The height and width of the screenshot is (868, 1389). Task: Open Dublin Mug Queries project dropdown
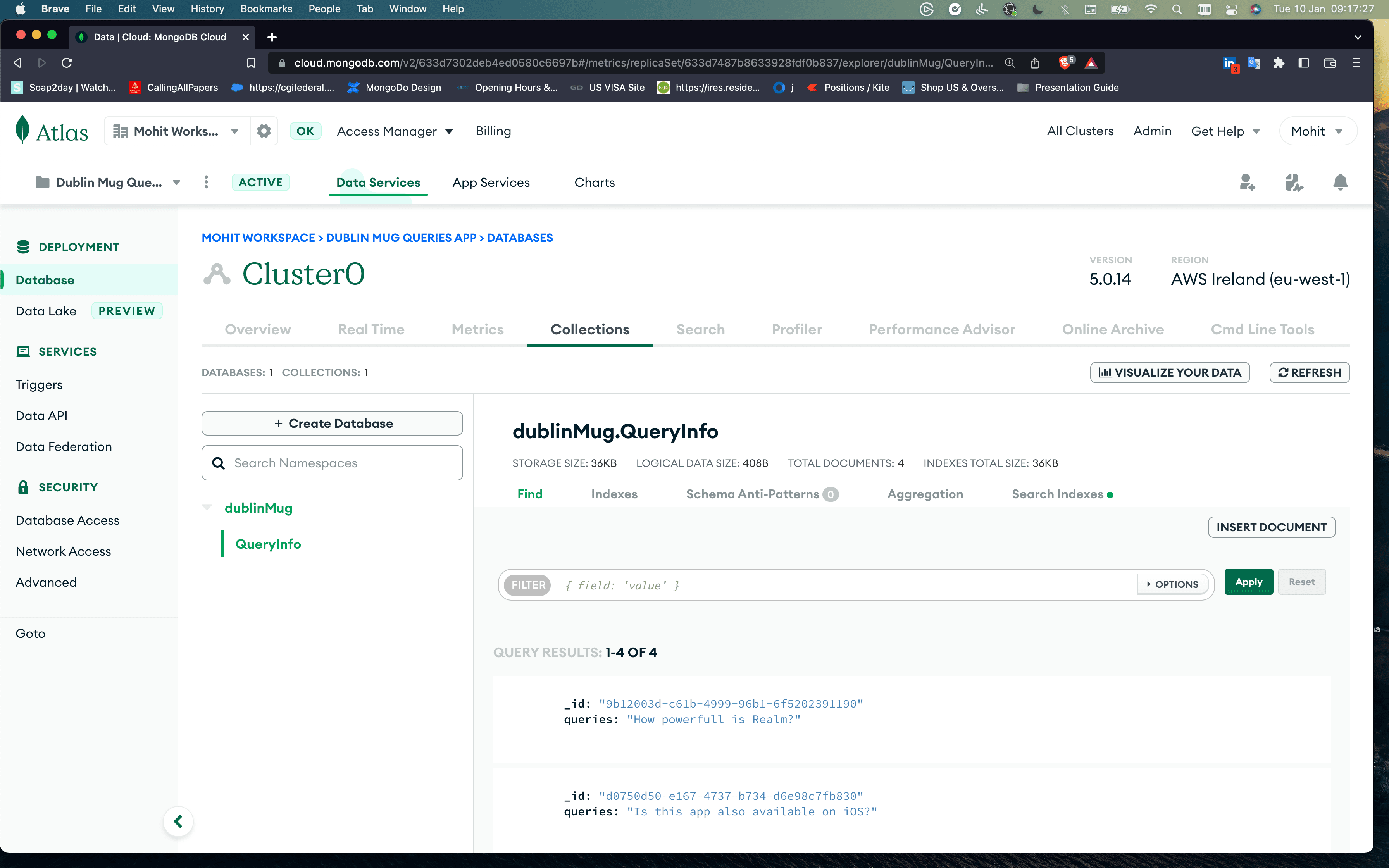[x=109, y=182]
